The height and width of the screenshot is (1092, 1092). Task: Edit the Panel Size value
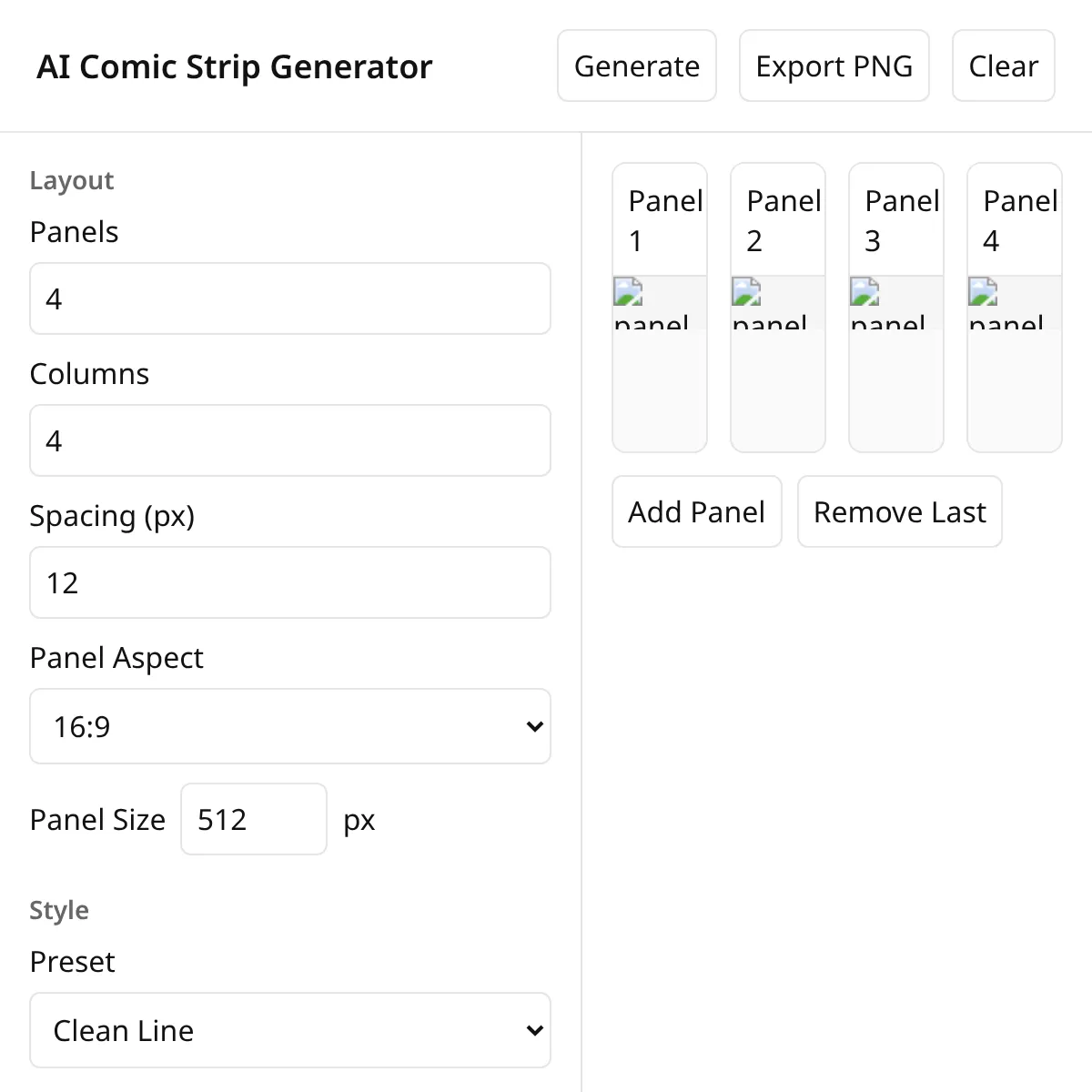[254, 819]
